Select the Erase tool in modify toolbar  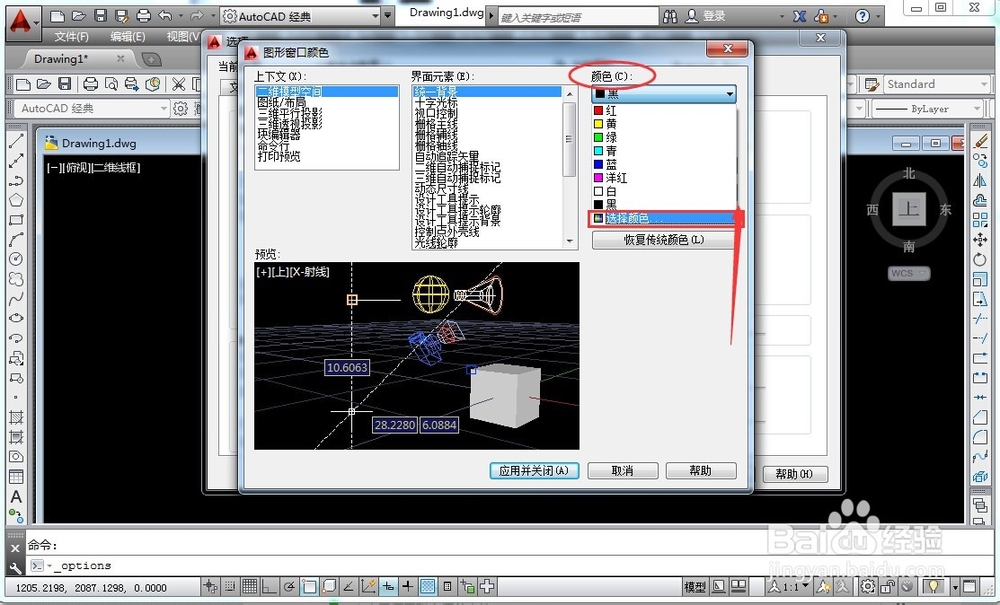(x=980, y=141)
